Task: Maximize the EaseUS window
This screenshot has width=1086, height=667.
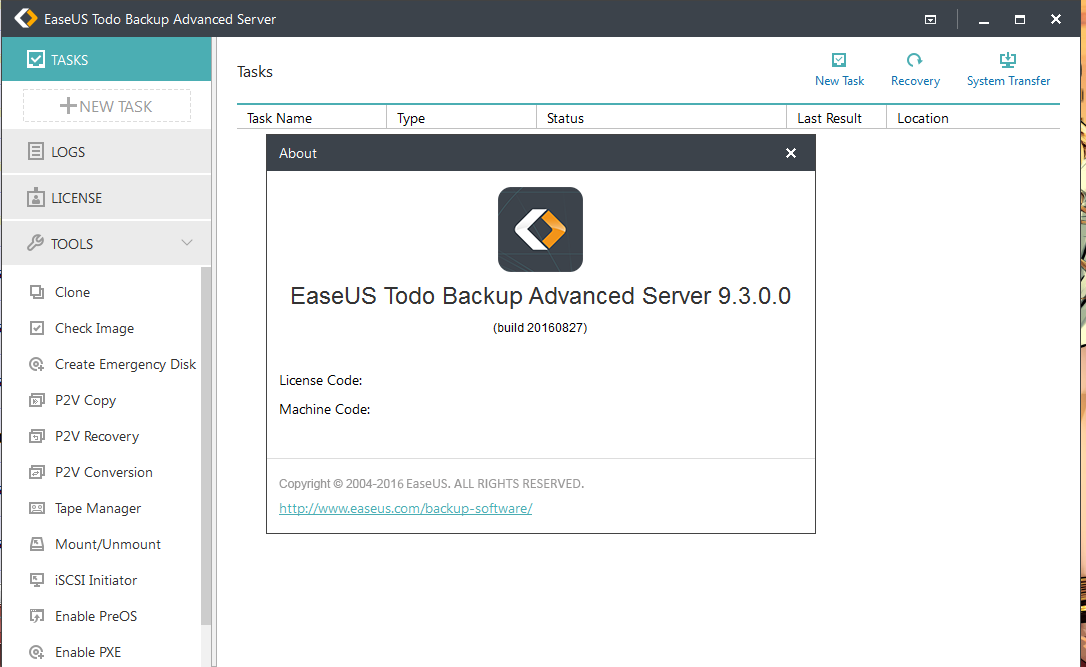Action: [1020, 19]
